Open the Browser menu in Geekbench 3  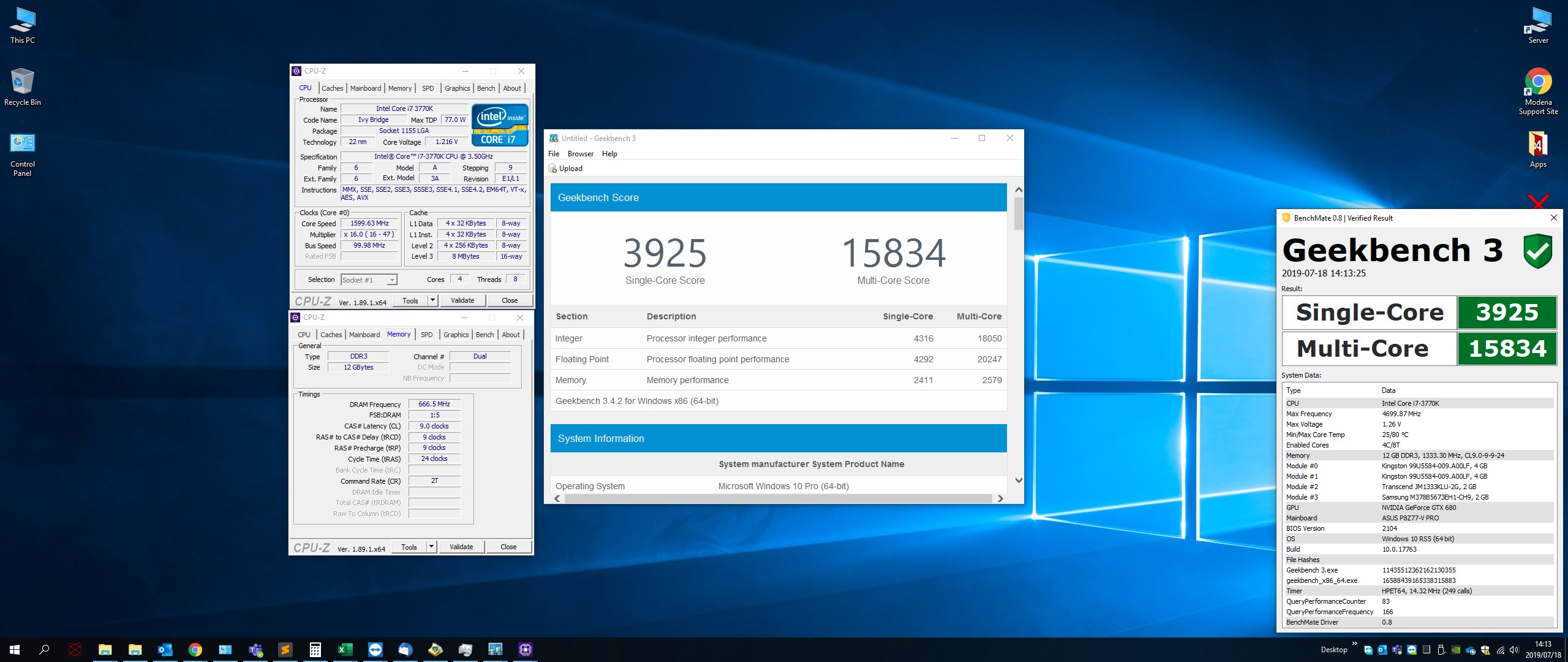(x=580, y=154)
